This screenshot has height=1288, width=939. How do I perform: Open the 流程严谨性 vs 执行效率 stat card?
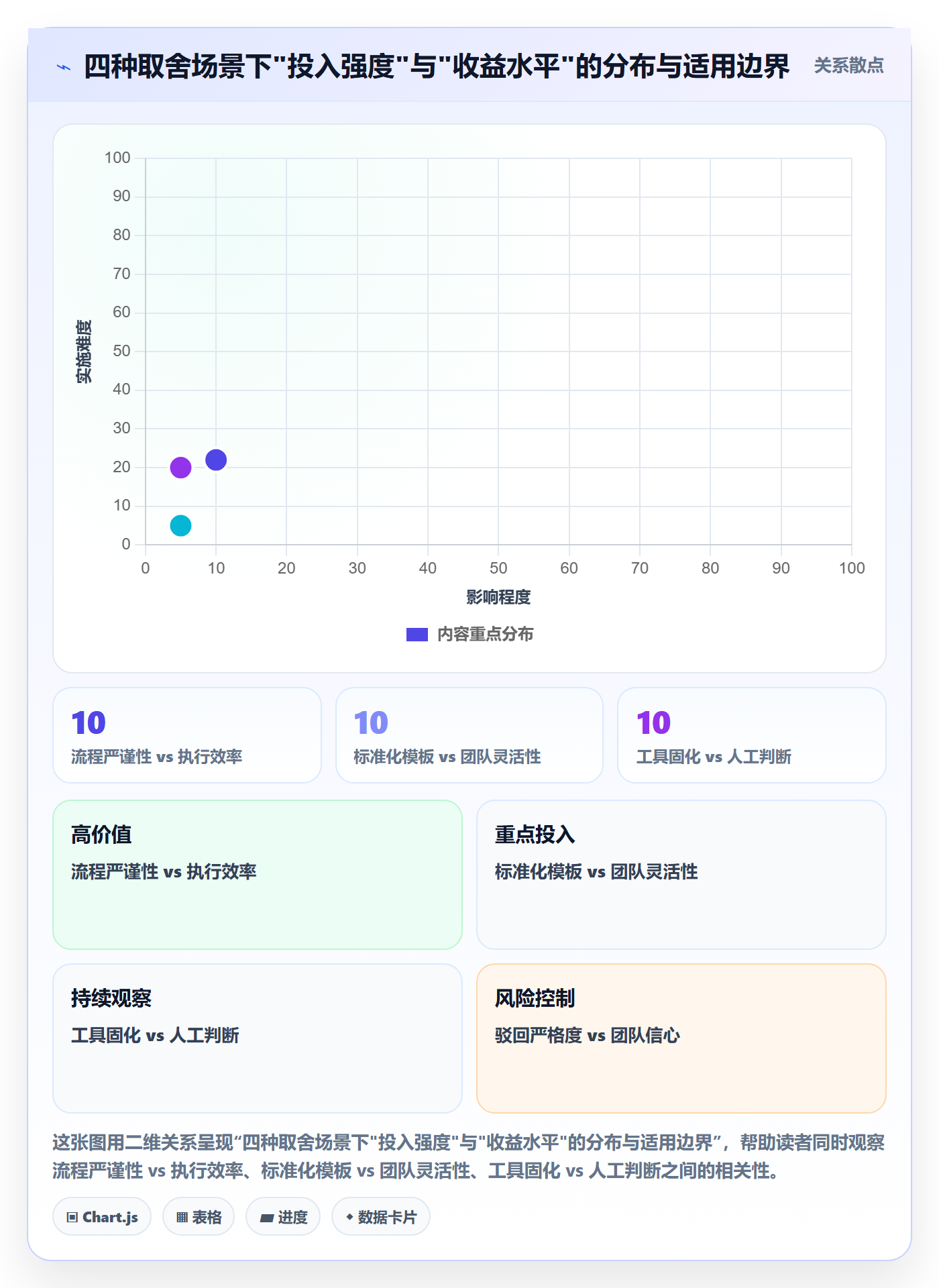tap(187, 735)
